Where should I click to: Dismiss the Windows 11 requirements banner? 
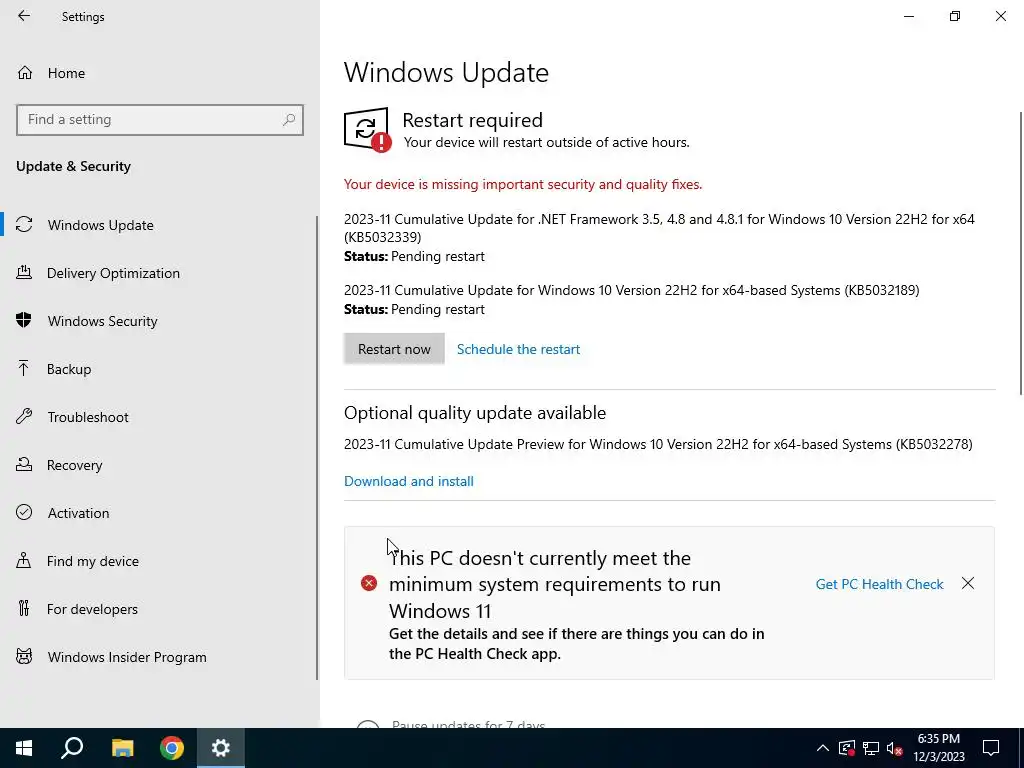[x=968, y=583]
